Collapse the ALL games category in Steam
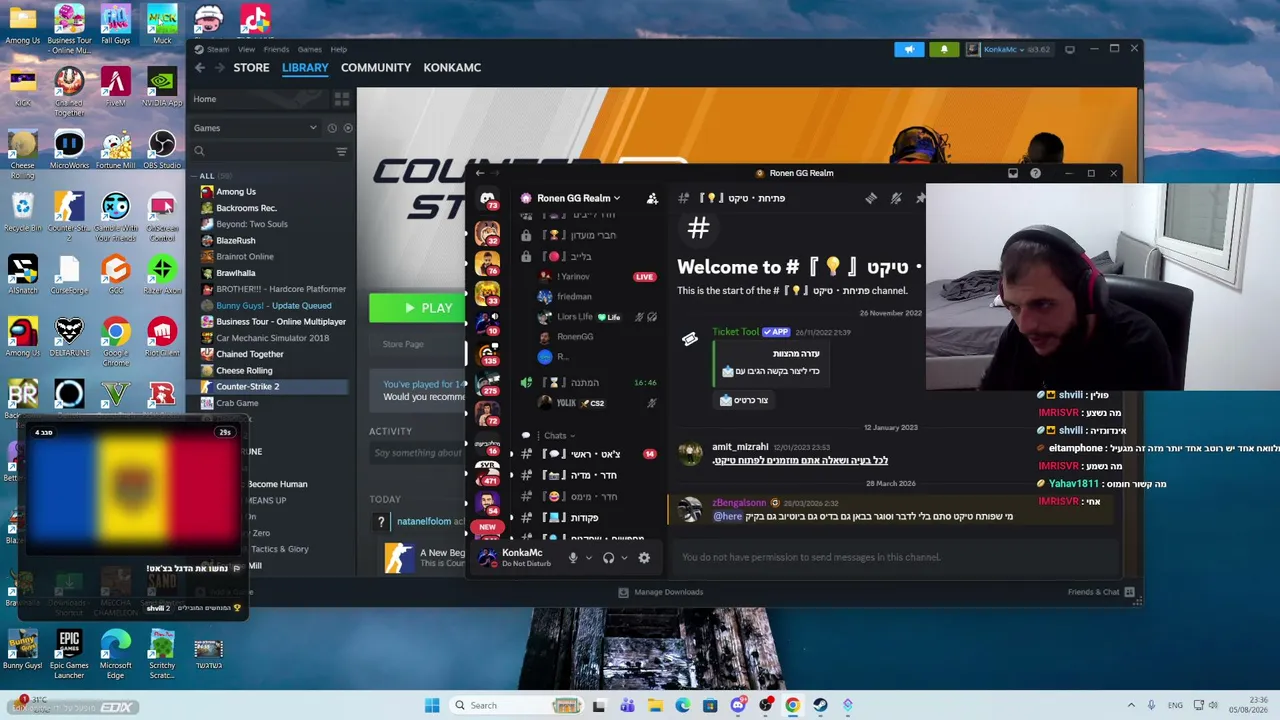This screenshot has width=1280, height=720. (207, 176)
